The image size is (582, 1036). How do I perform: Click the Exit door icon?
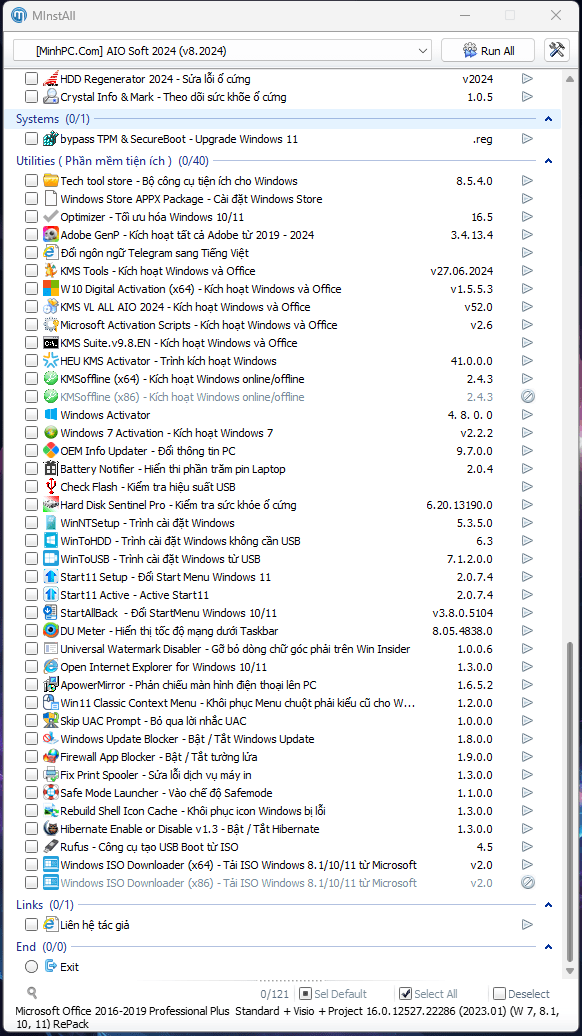click(51, 967)
